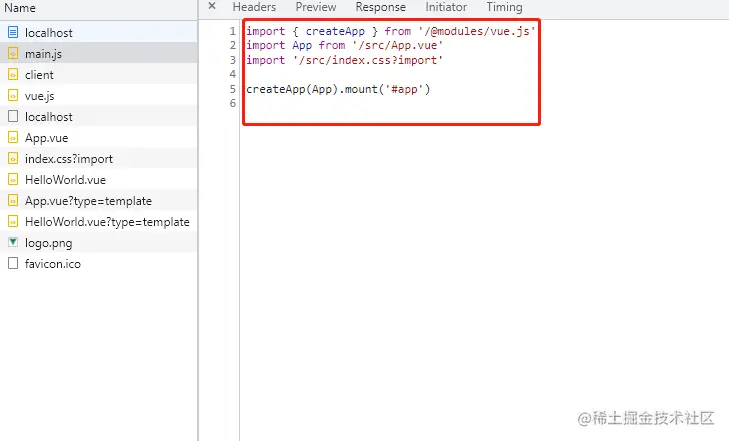The width and height of the screenshot is (729, 441).
Task: Select the logo.png request
Action: pyautogui.click(x=99, y=242)
